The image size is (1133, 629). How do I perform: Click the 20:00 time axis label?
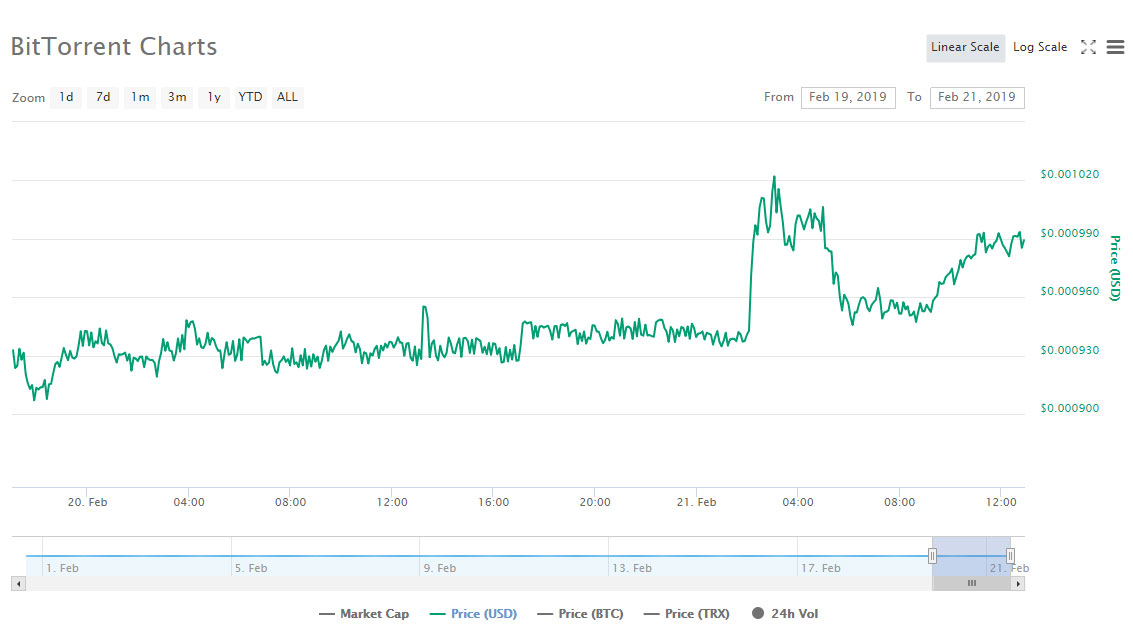tap(595, 502)
